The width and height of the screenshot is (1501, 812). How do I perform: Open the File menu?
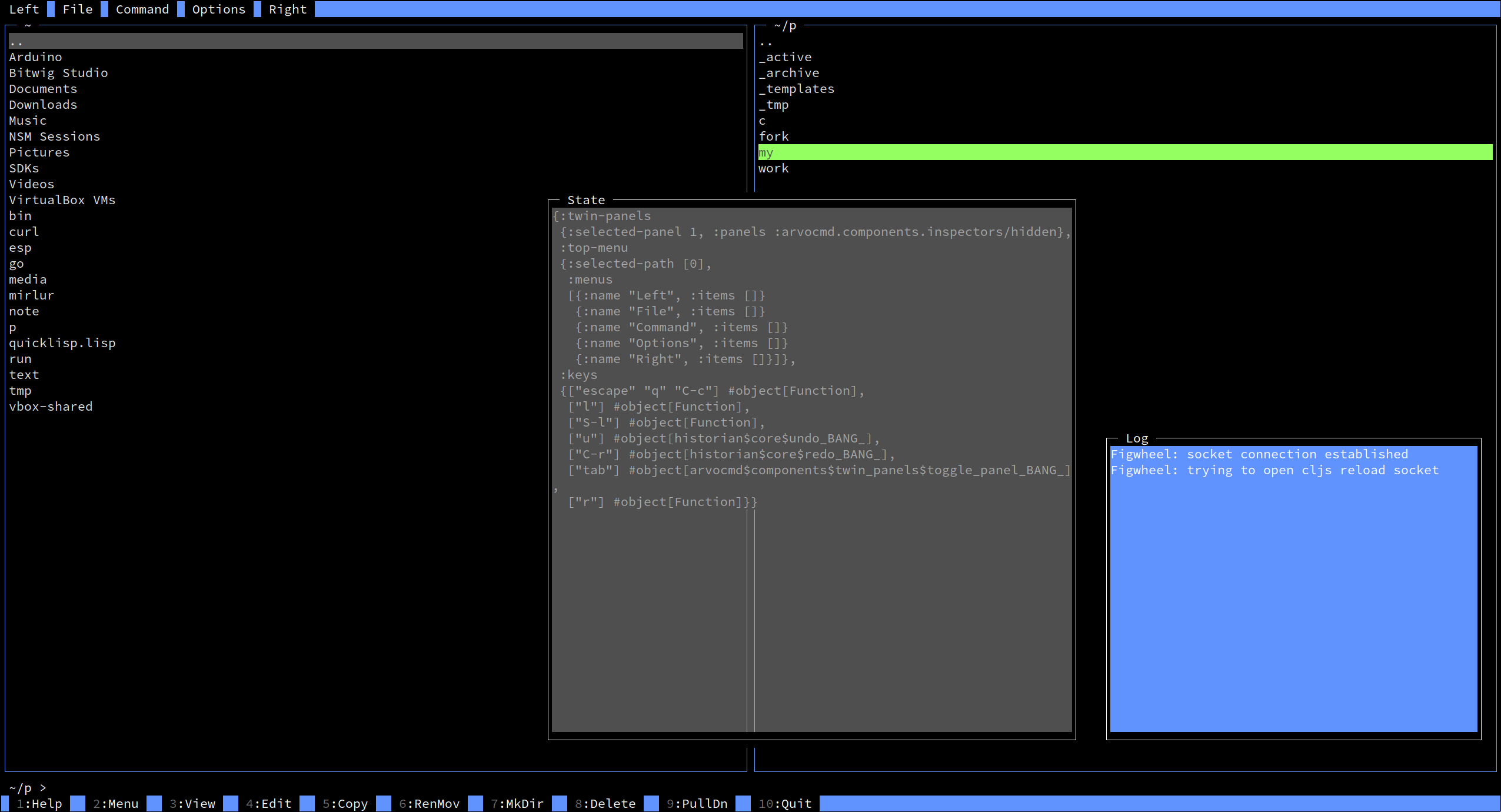coord(78,9)
